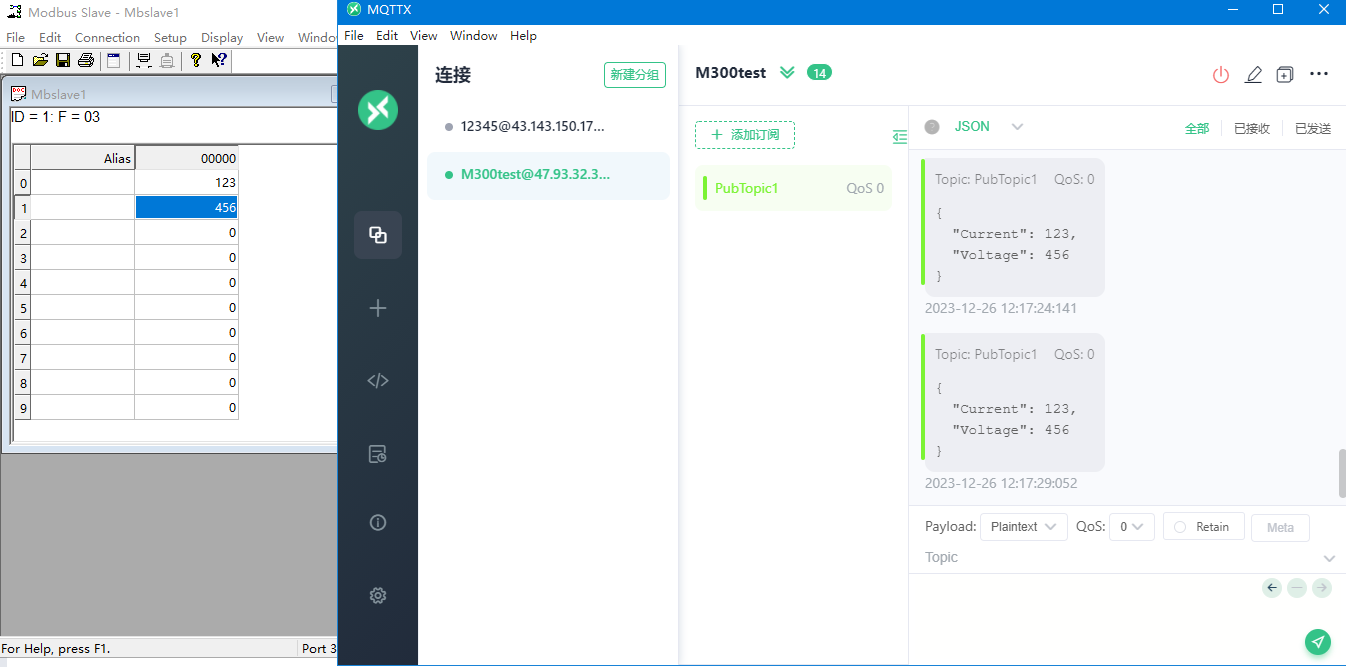Filter sent messages with 已发送 tab
This screenshot has width=1346, height=667.
coord(1313,128)
